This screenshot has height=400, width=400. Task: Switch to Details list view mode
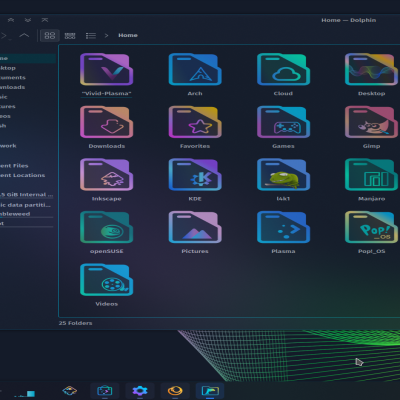[x=91, y=35]
